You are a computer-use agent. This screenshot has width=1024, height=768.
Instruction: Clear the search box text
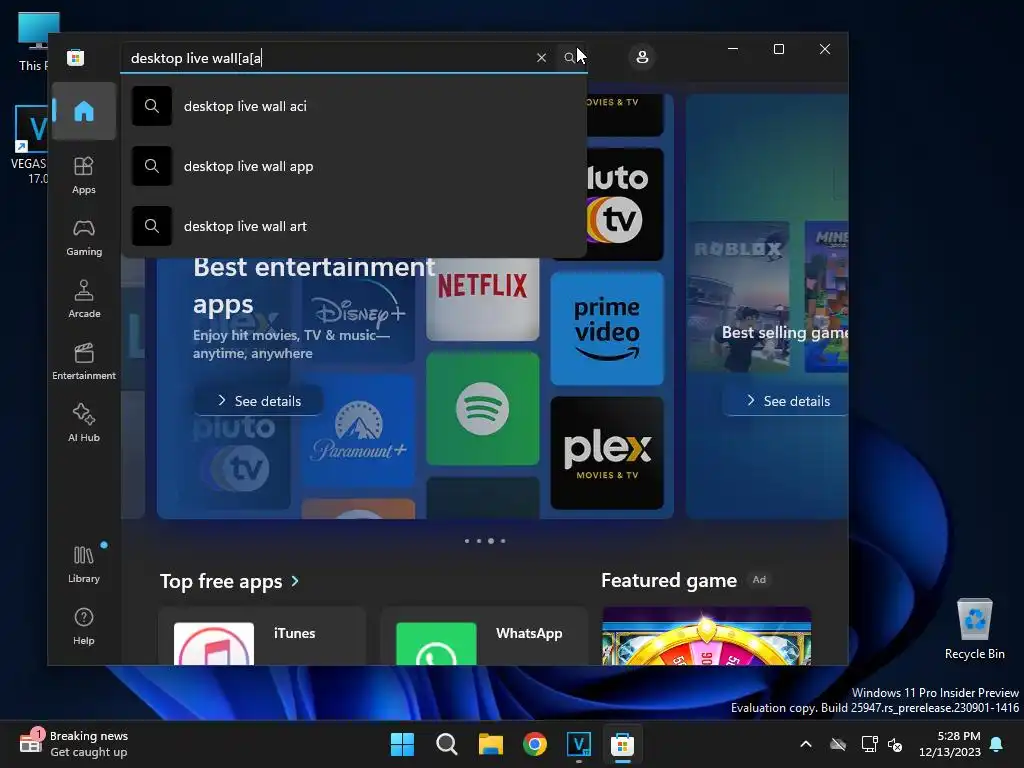coord(541,57)
